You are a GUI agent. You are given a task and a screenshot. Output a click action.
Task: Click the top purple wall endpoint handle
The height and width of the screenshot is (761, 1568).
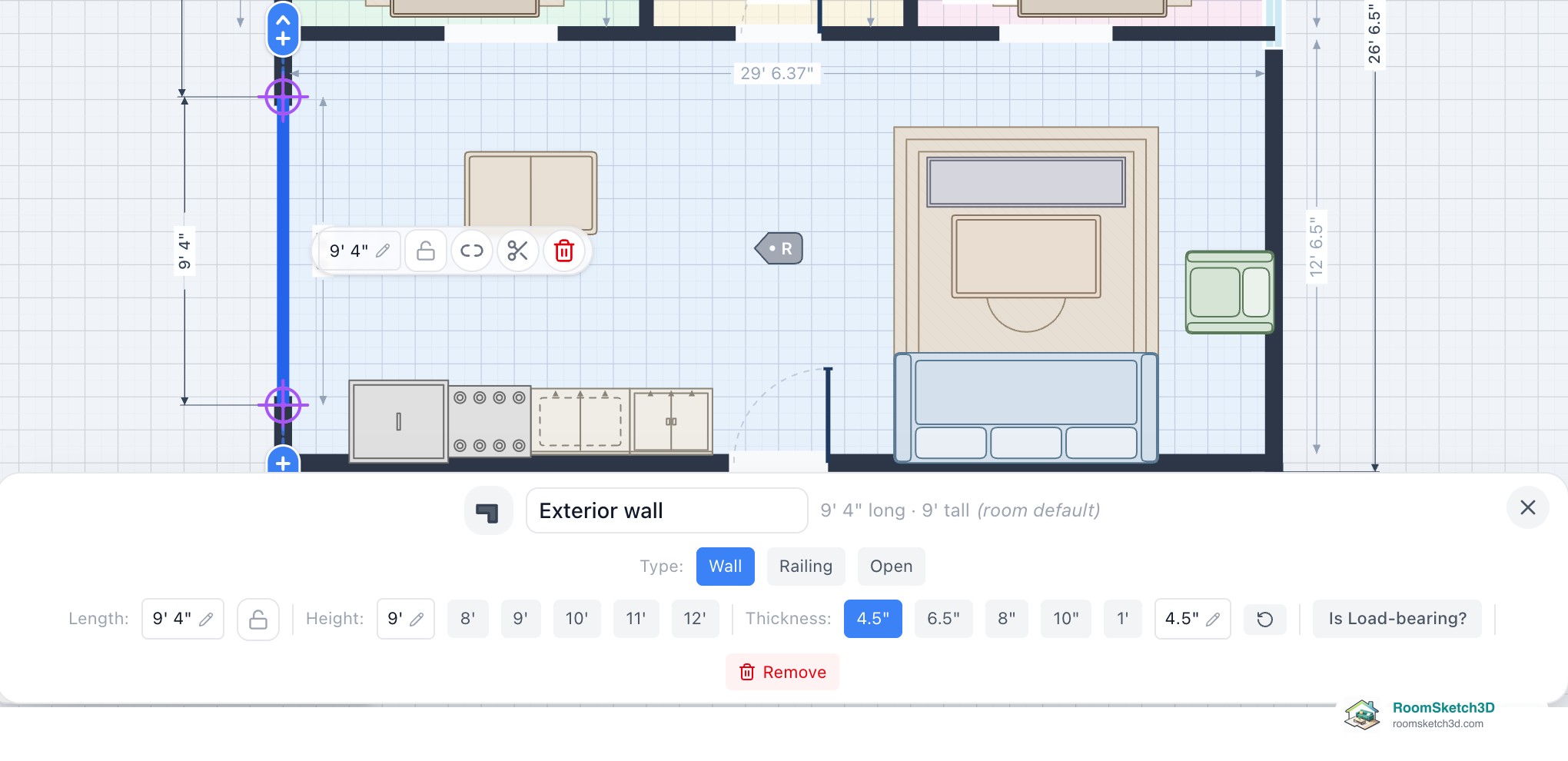click(283, 97)
